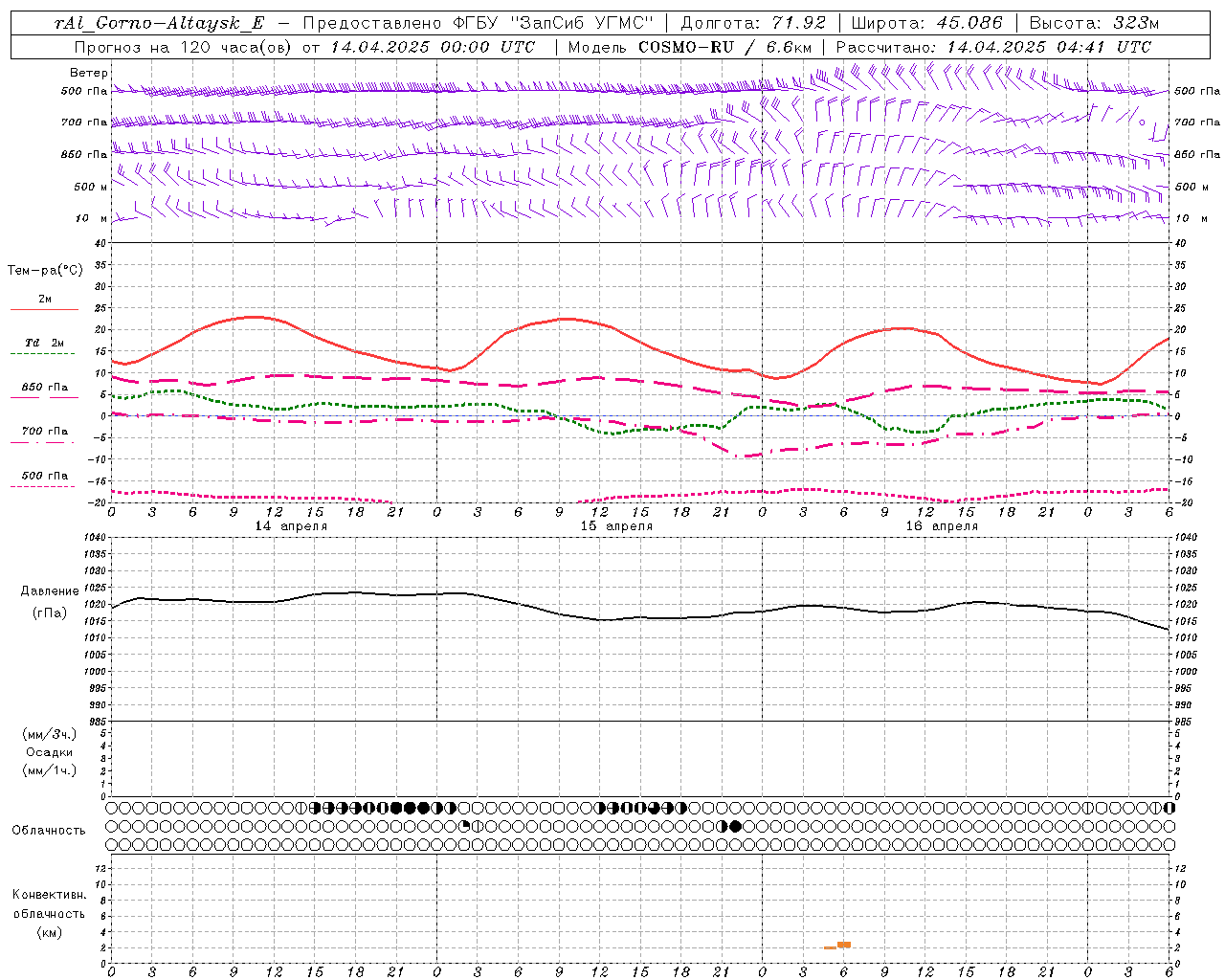Click the 'Широта: 45.086' header value
The width and height of the screenshot is (1225, 980).
click(x=926, y=24)
